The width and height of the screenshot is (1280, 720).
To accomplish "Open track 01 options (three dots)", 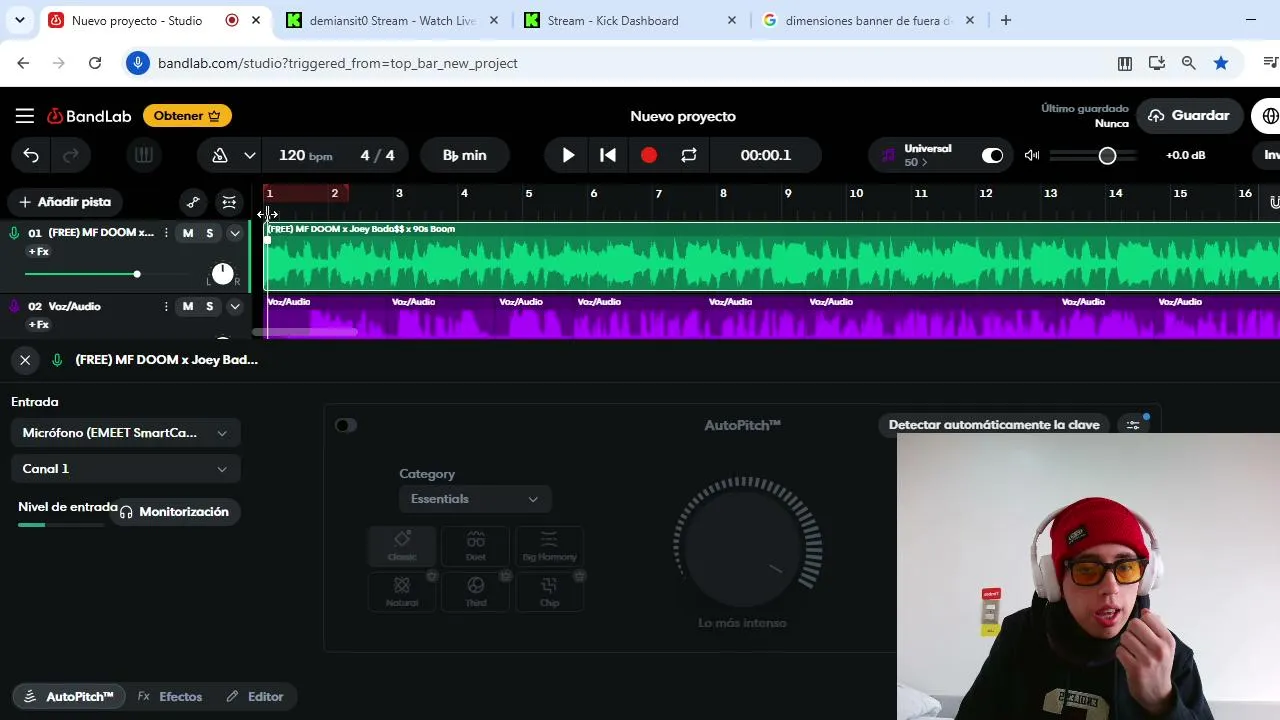I will tap(166, 233).
